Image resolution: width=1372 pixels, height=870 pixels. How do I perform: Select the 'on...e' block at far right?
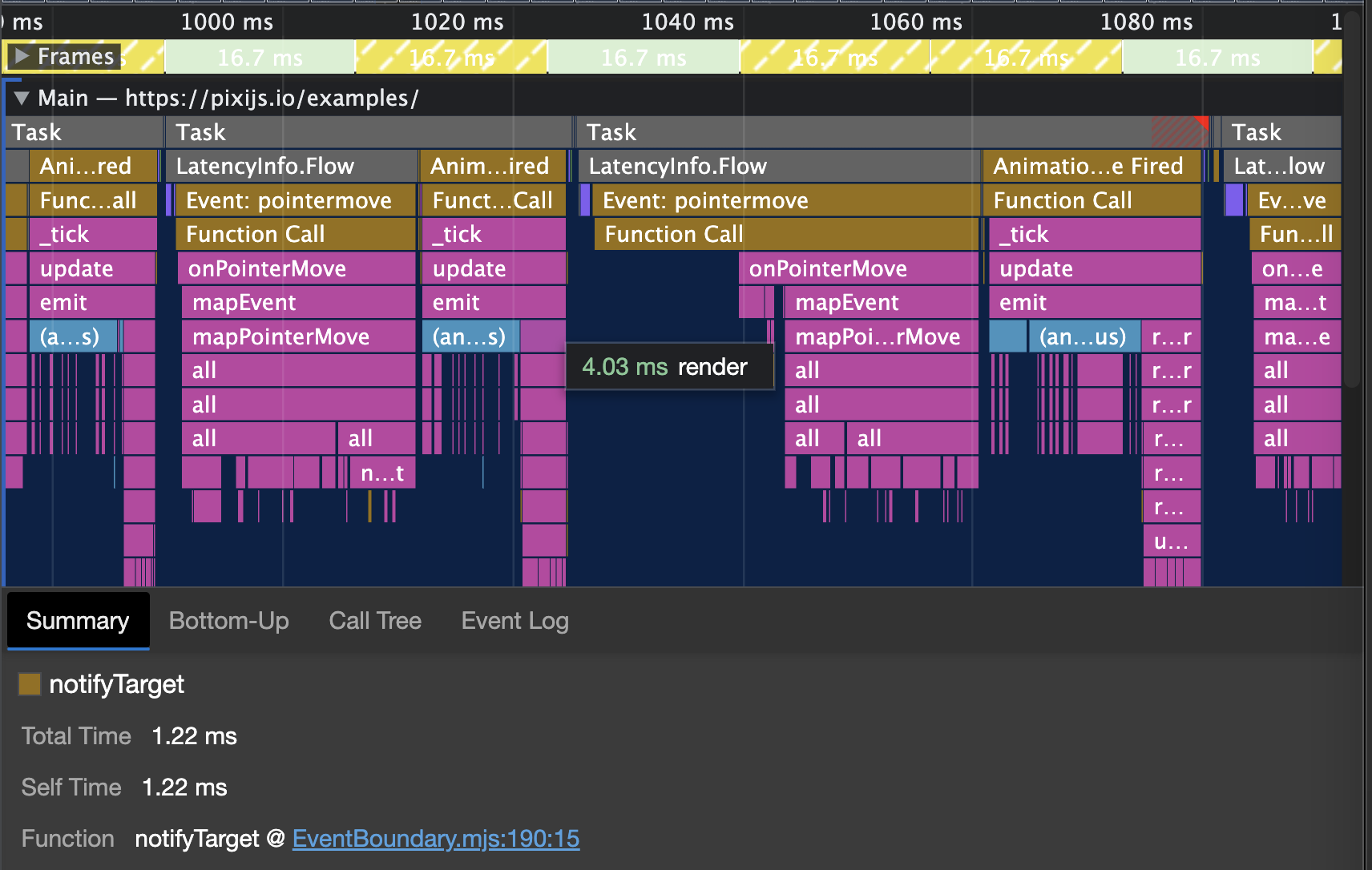coord(1296,268)
